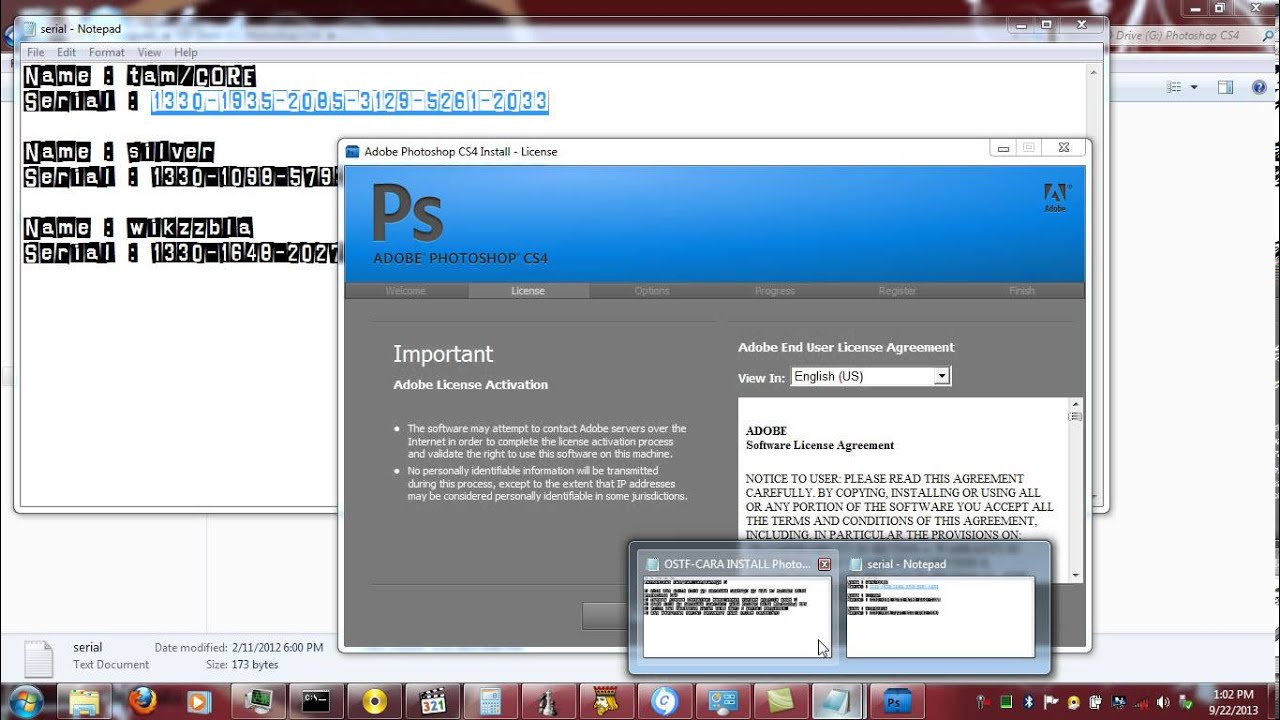Click the Adobe logo in installer header
The height and width of the screenshot is (720, 1280).
[x=1056, y=197]
